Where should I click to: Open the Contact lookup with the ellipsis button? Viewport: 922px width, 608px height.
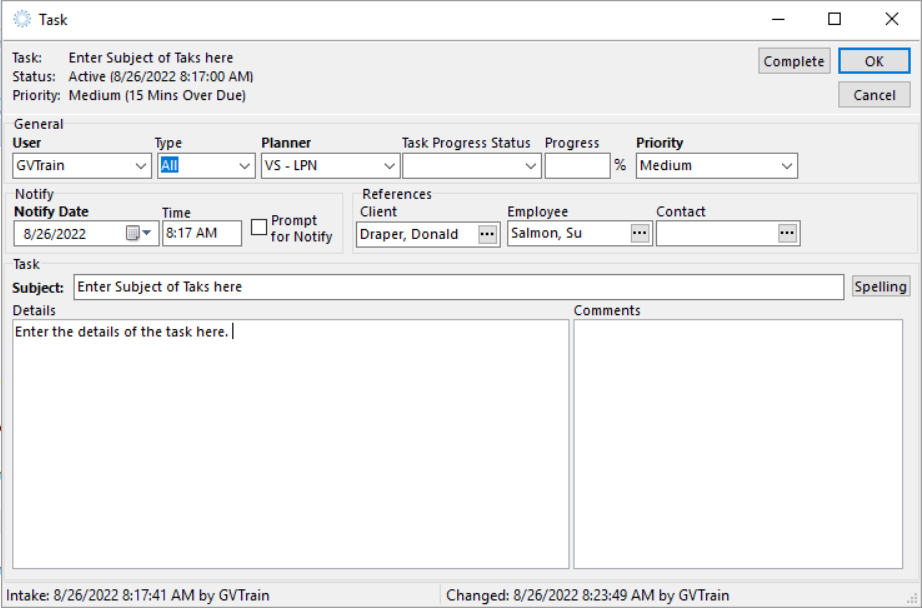tap(789, 233)
